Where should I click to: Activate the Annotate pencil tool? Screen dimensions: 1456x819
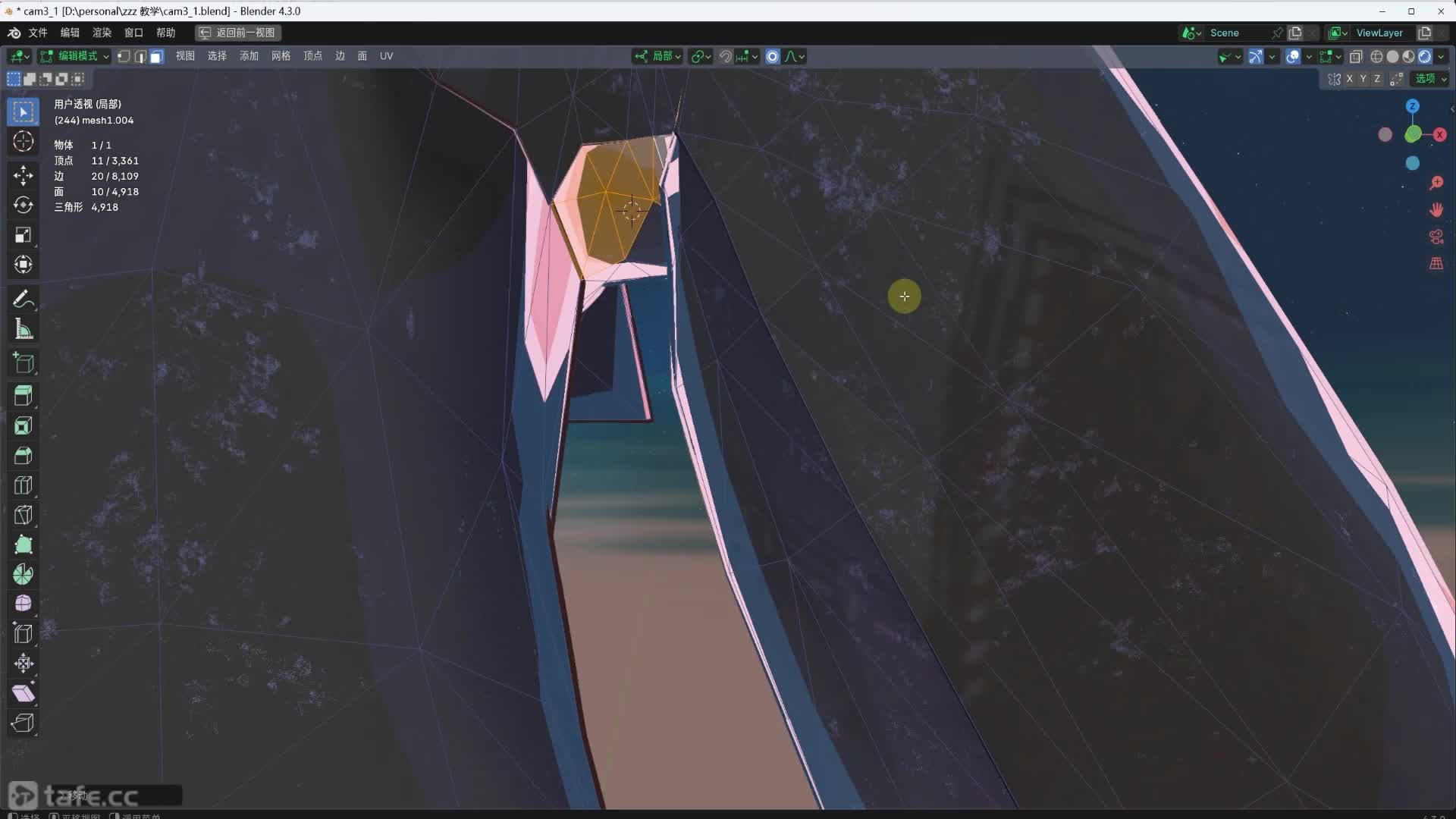[x=23, y=299]
